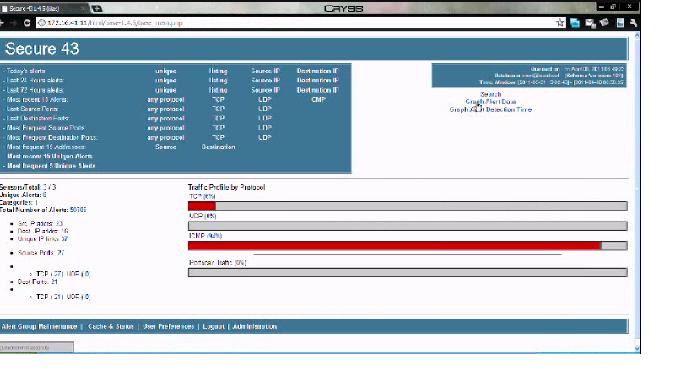Click the Portscan Traffic bar
The height and width of the screenshot is (384, 683).
point(408,273)
